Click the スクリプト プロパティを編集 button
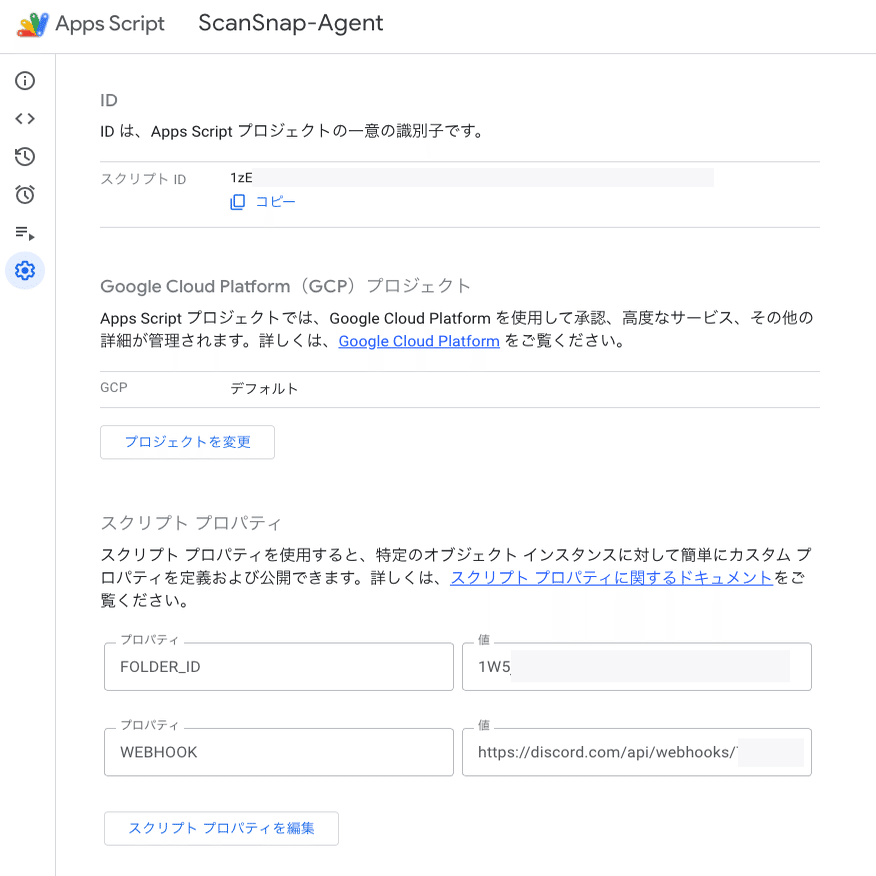The width and height of the screenshot is (876, 876). click(221, 828)
